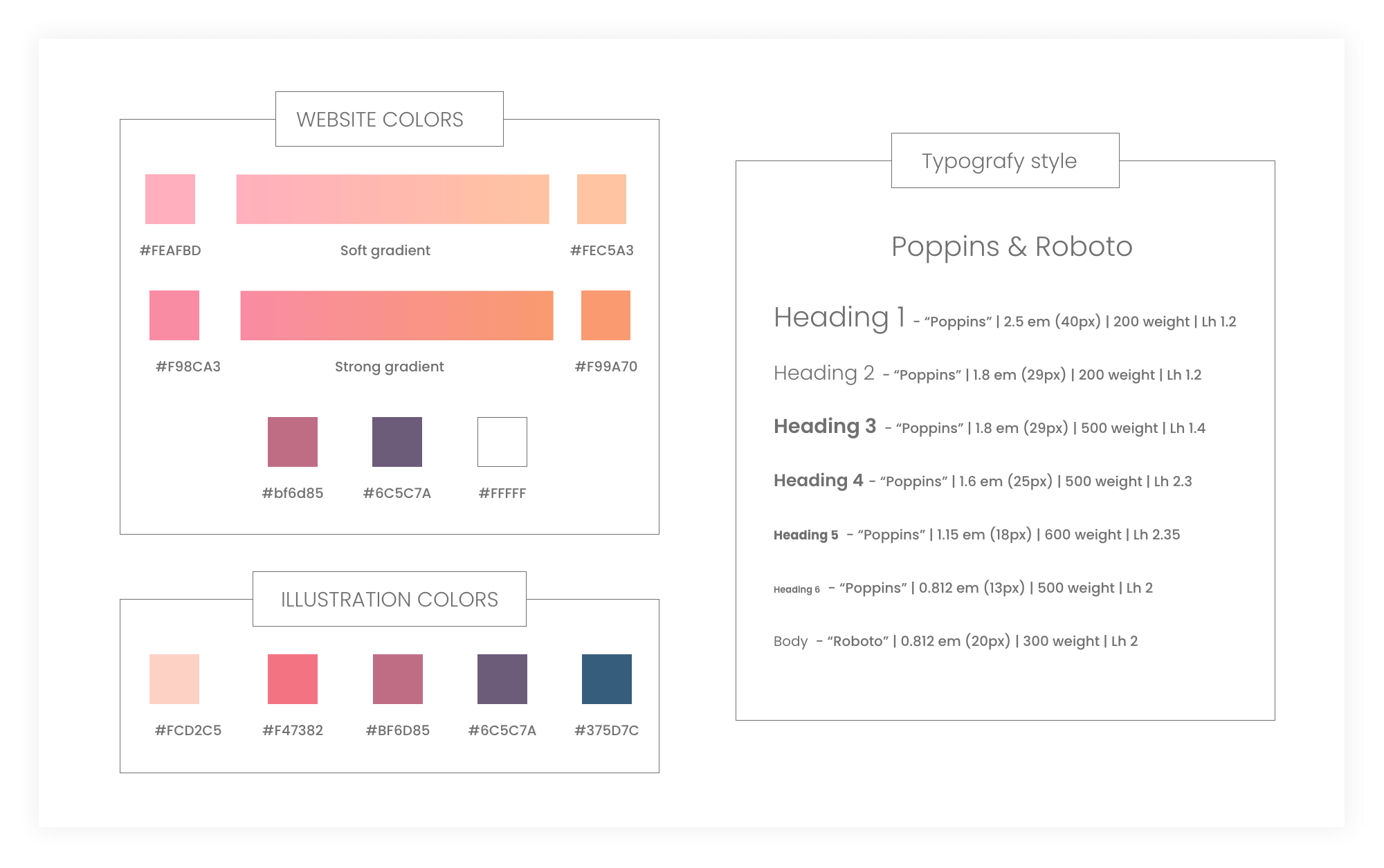Screen dimensions: 1384x868
Task: Pick the #FEC5A3 peach swatch
Action: tap(601, 199)
